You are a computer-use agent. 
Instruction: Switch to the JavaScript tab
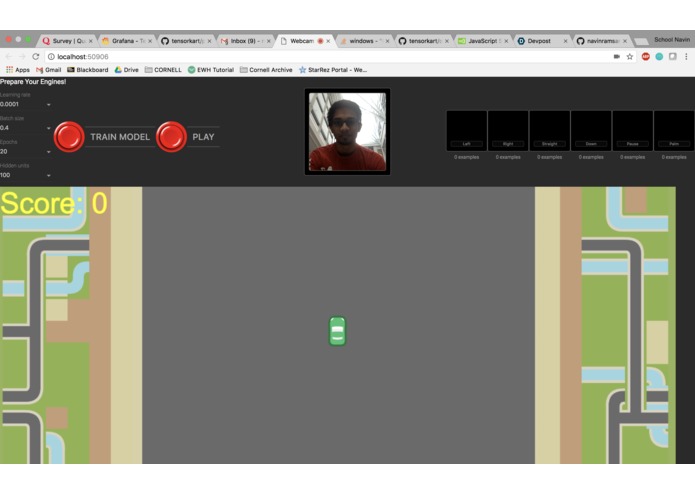point(483,41)
